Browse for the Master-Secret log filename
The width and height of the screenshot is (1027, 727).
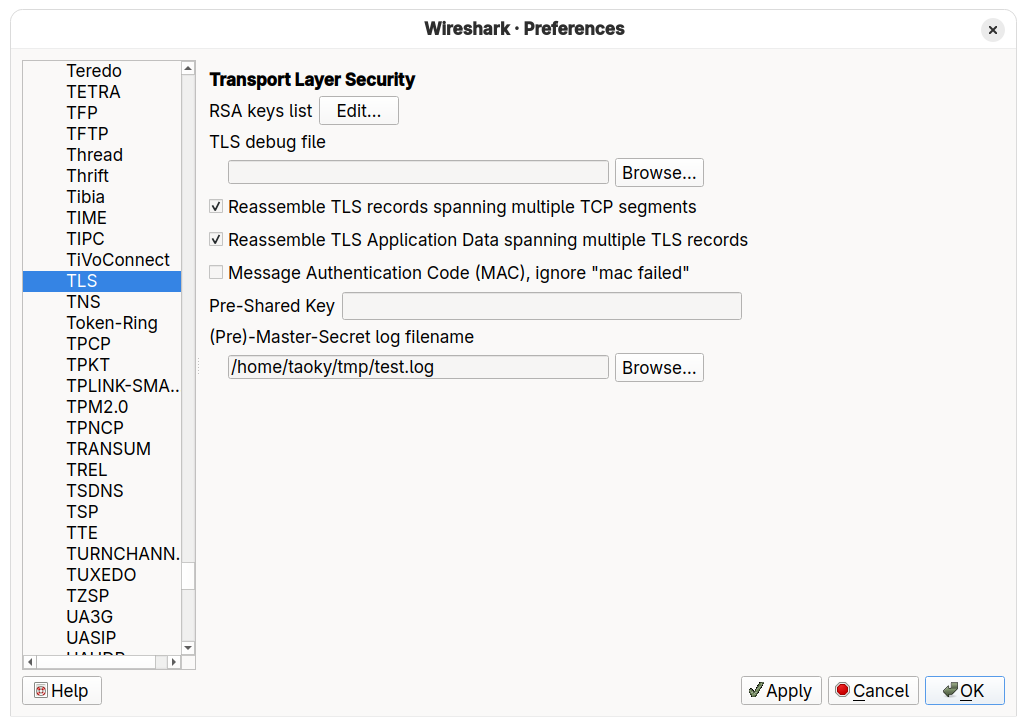point(658,367)
